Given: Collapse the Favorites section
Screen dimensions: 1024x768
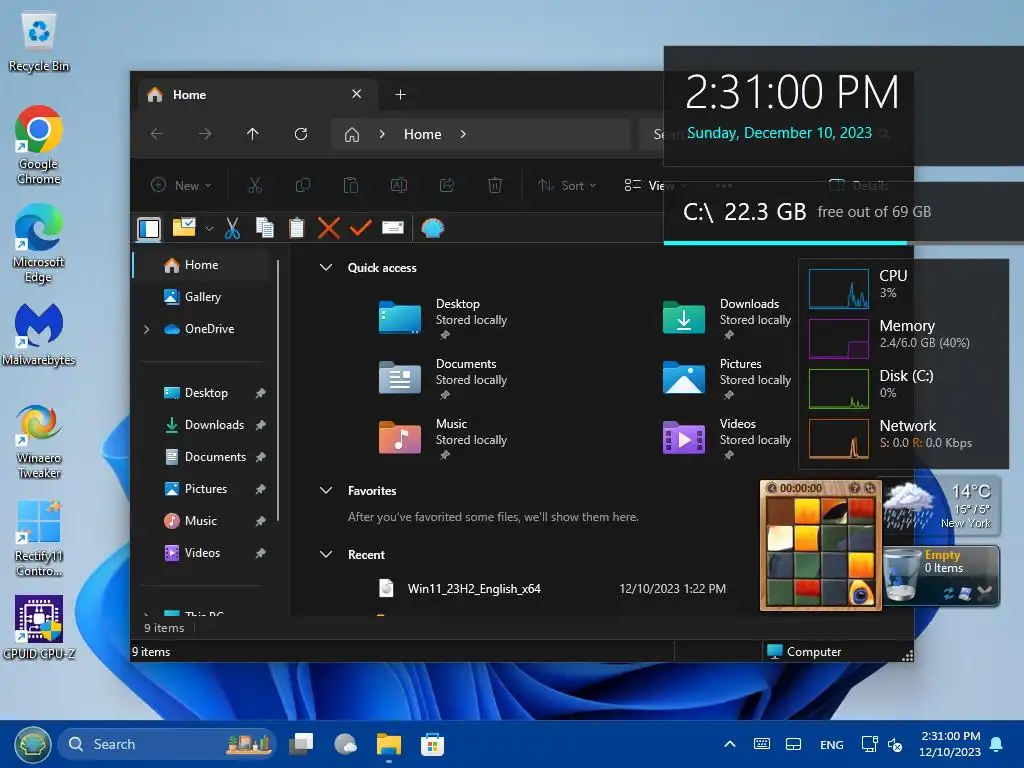Looking at the screenshot, I should click(x=326, y=490).
